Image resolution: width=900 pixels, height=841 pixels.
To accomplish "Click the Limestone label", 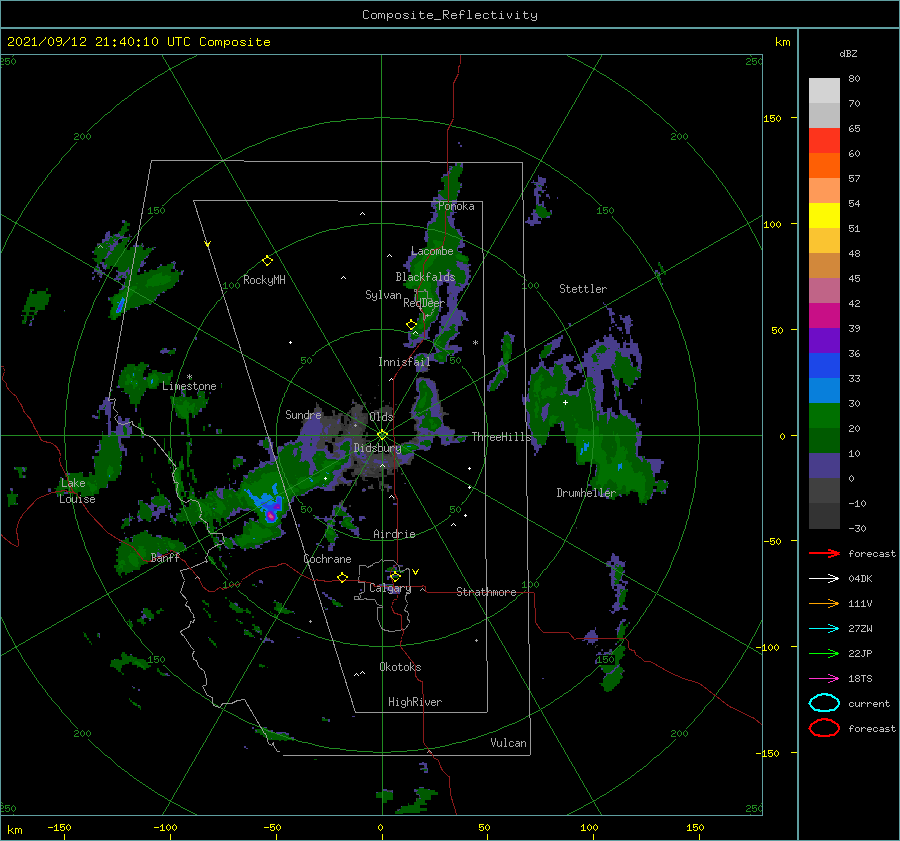I will 189,386.
